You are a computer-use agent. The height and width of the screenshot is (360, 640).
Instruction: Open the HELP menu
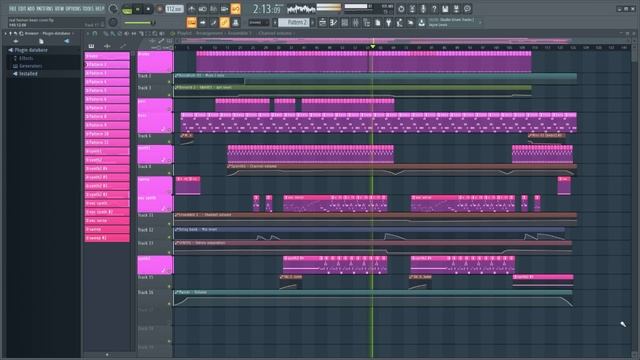tap(100, 8)
